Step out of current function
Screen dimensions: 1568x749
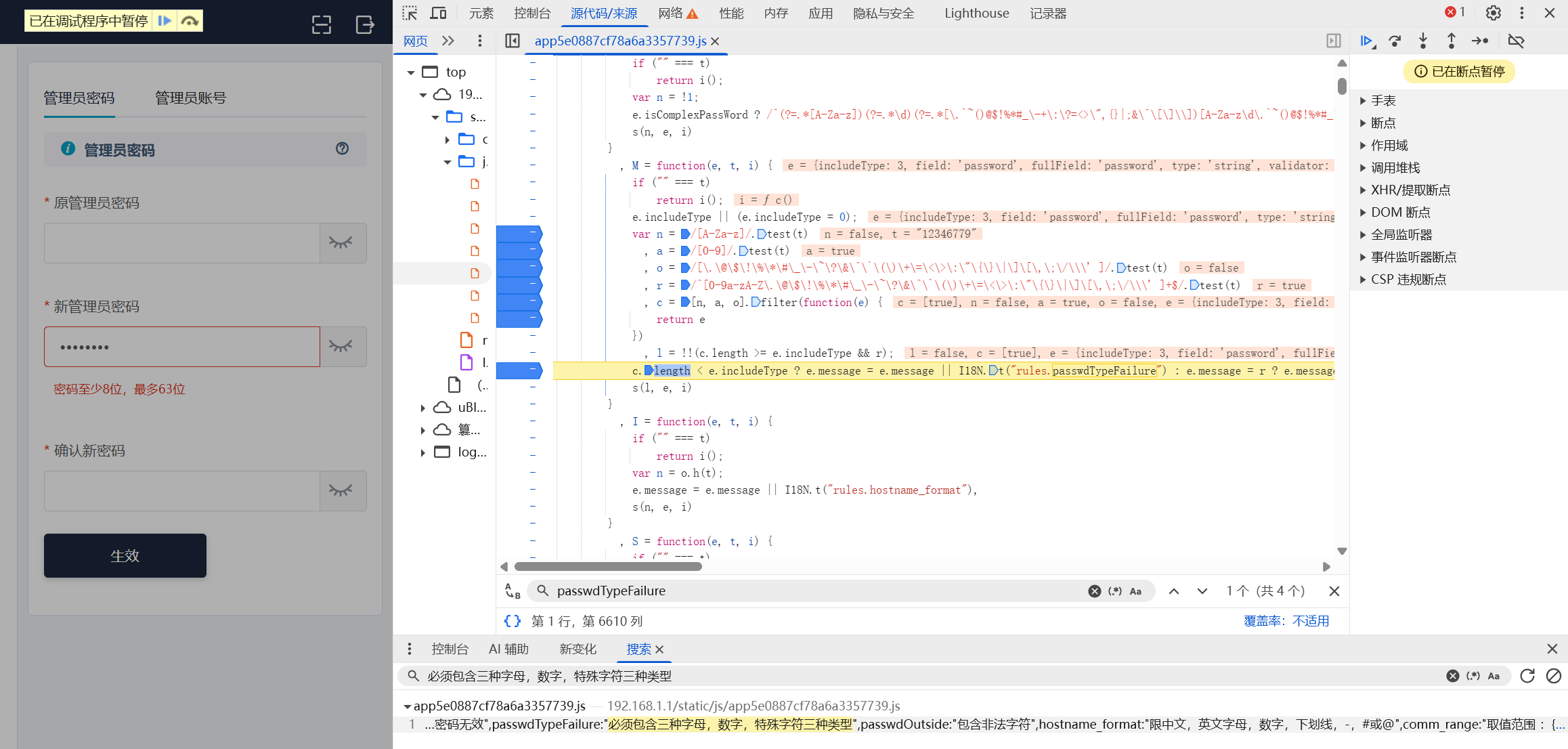1451,41
